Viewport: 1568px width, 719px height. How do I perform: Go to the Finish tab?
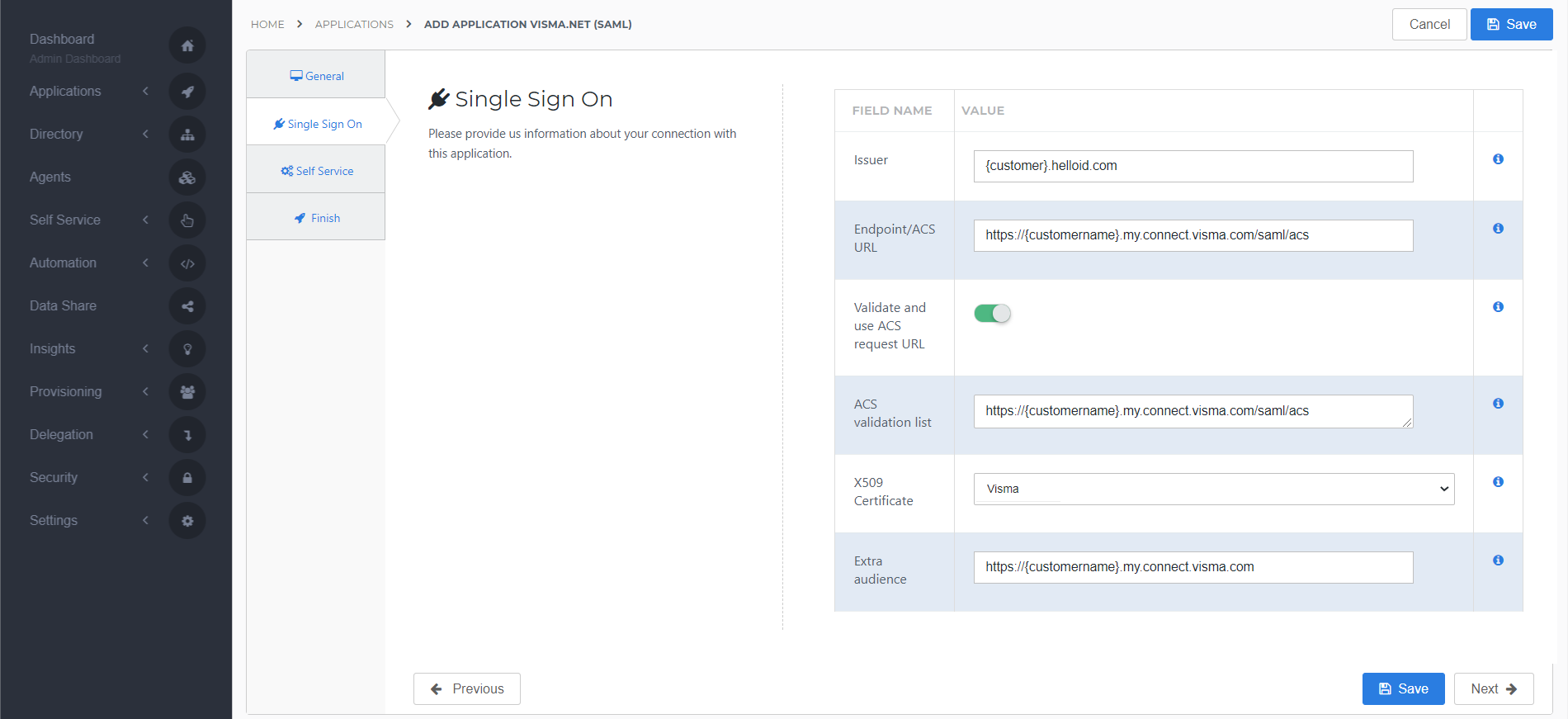coord(316,218)
